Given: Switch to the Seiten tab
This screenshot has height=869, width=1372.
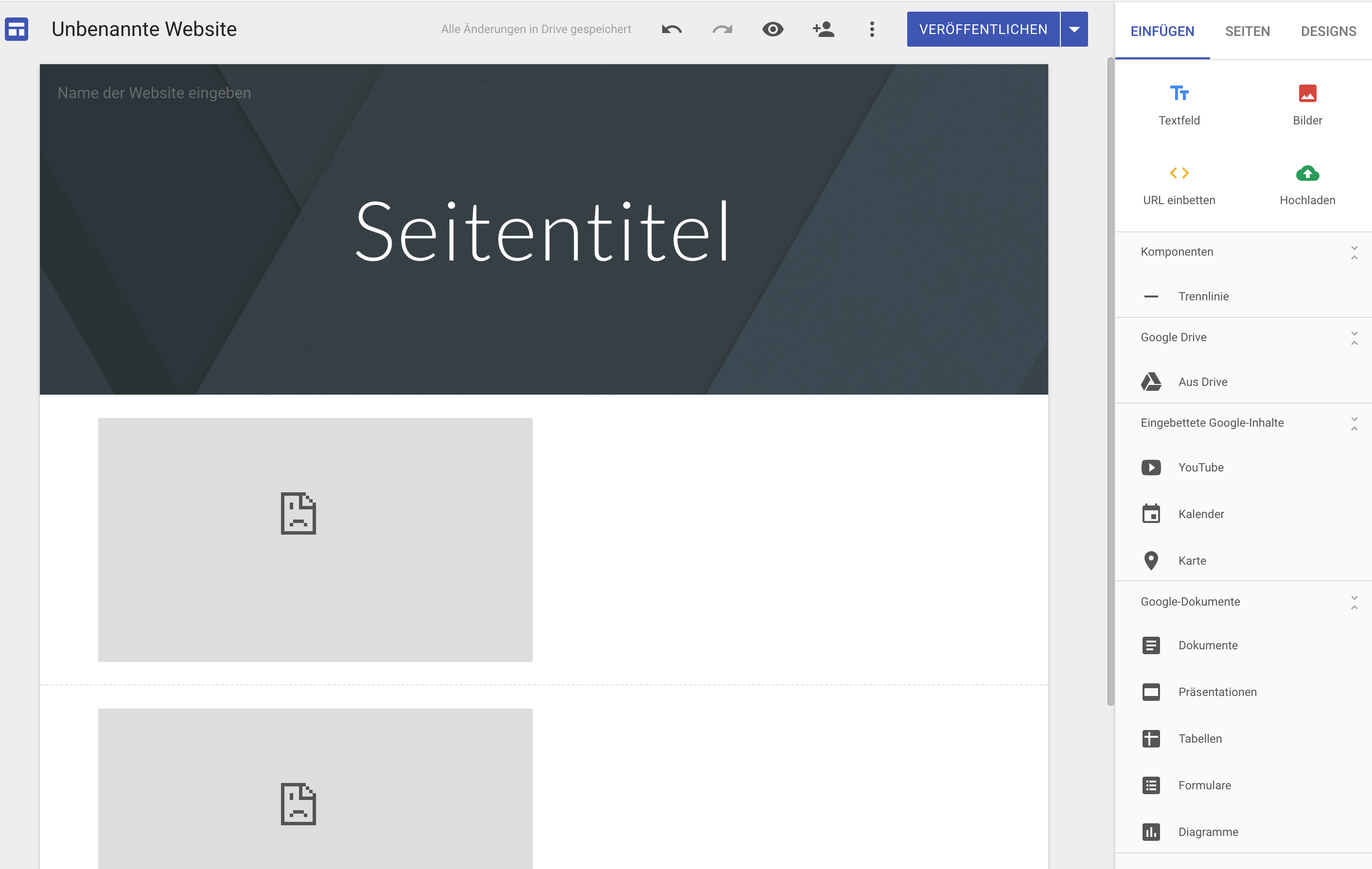Looking at the screenshot, I should (x=1247, y=31).
